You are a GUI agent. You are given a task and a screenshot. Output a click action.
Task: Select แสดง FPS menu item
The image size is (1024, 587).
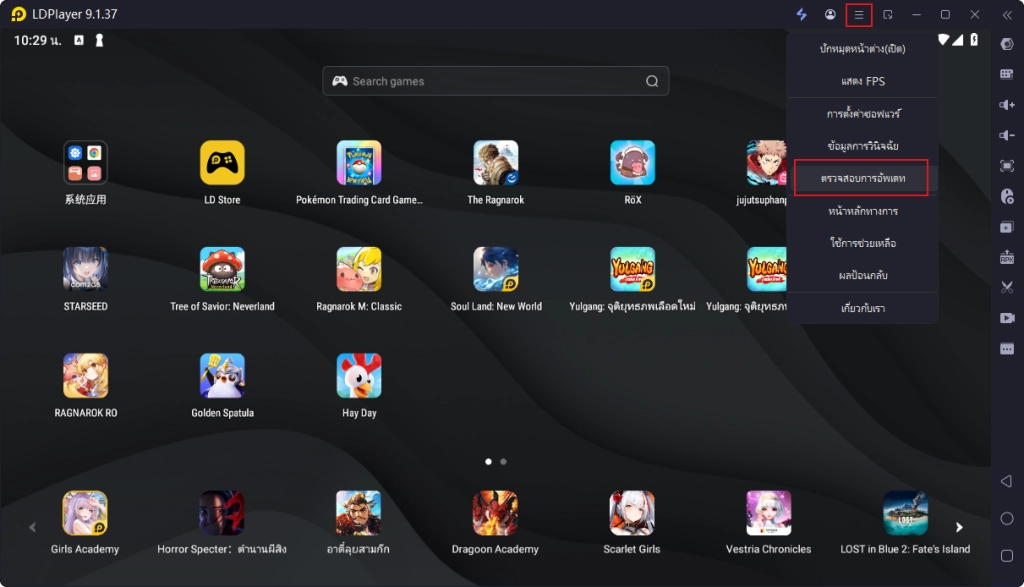tap(863, 82)
